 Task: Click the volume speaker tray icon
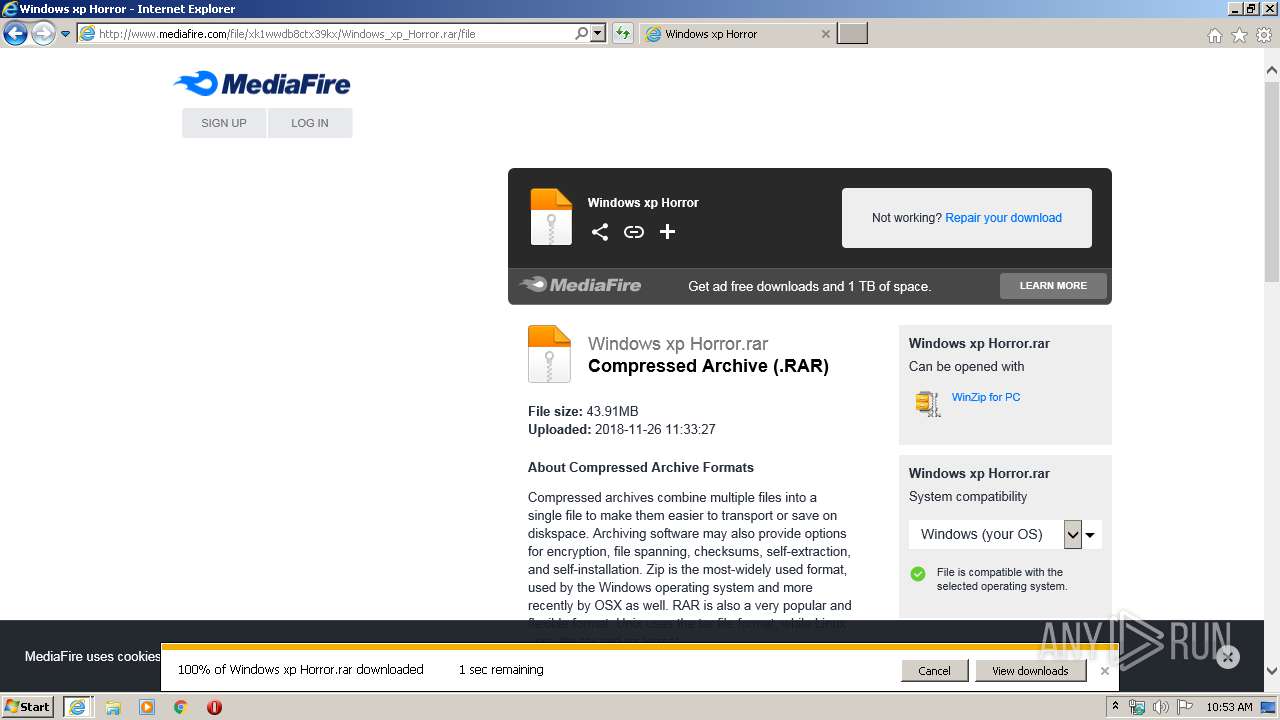[1161, 707]
